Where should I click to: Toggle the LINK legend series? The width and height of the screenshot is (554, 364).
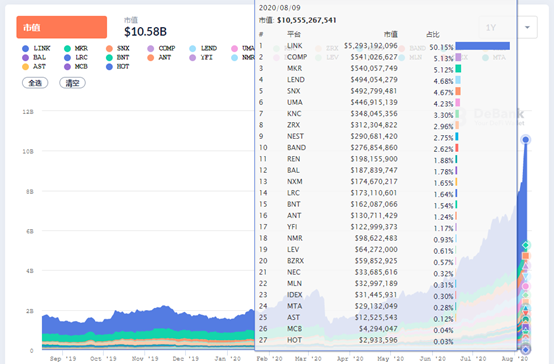[x=36, y=48]
